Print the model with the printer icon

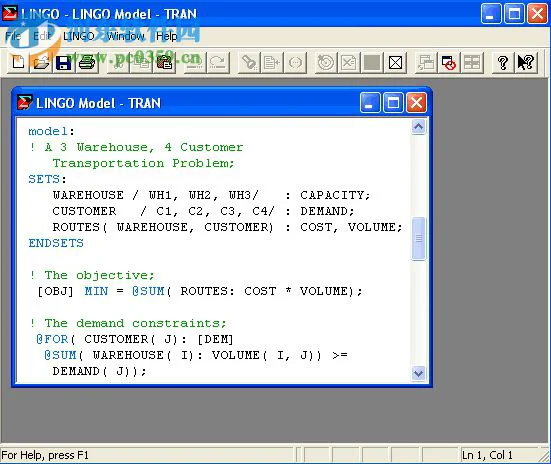click(87, 63)
